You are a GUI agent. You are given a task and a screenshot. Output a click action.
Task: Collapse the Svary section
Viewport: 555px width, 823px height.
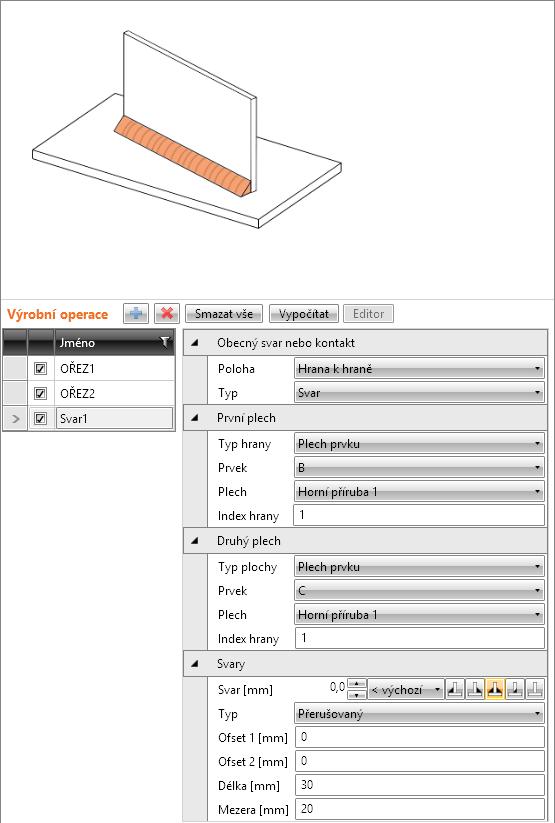195,663
